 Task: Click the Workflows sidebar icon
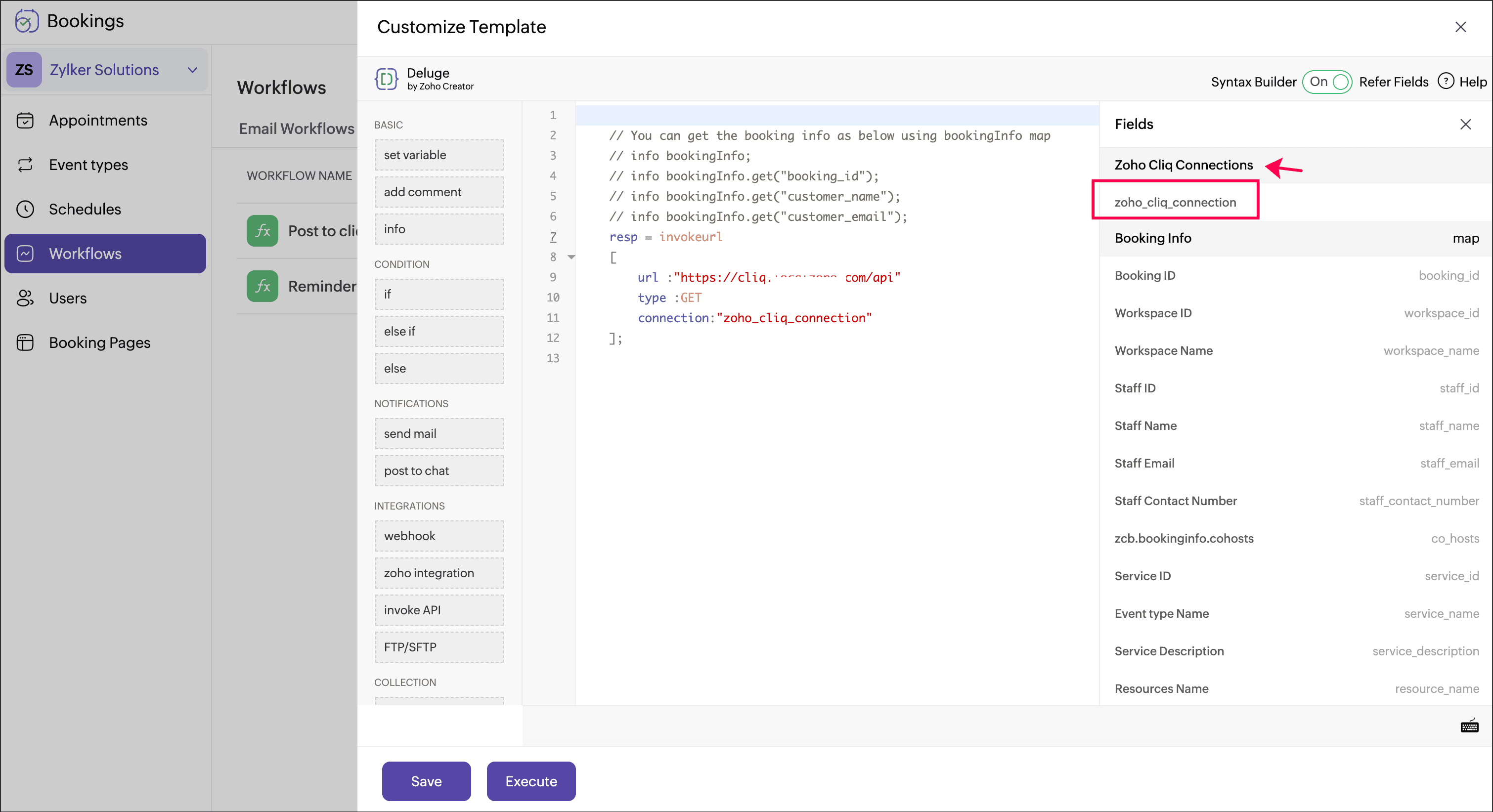click(x=25, y=253)
